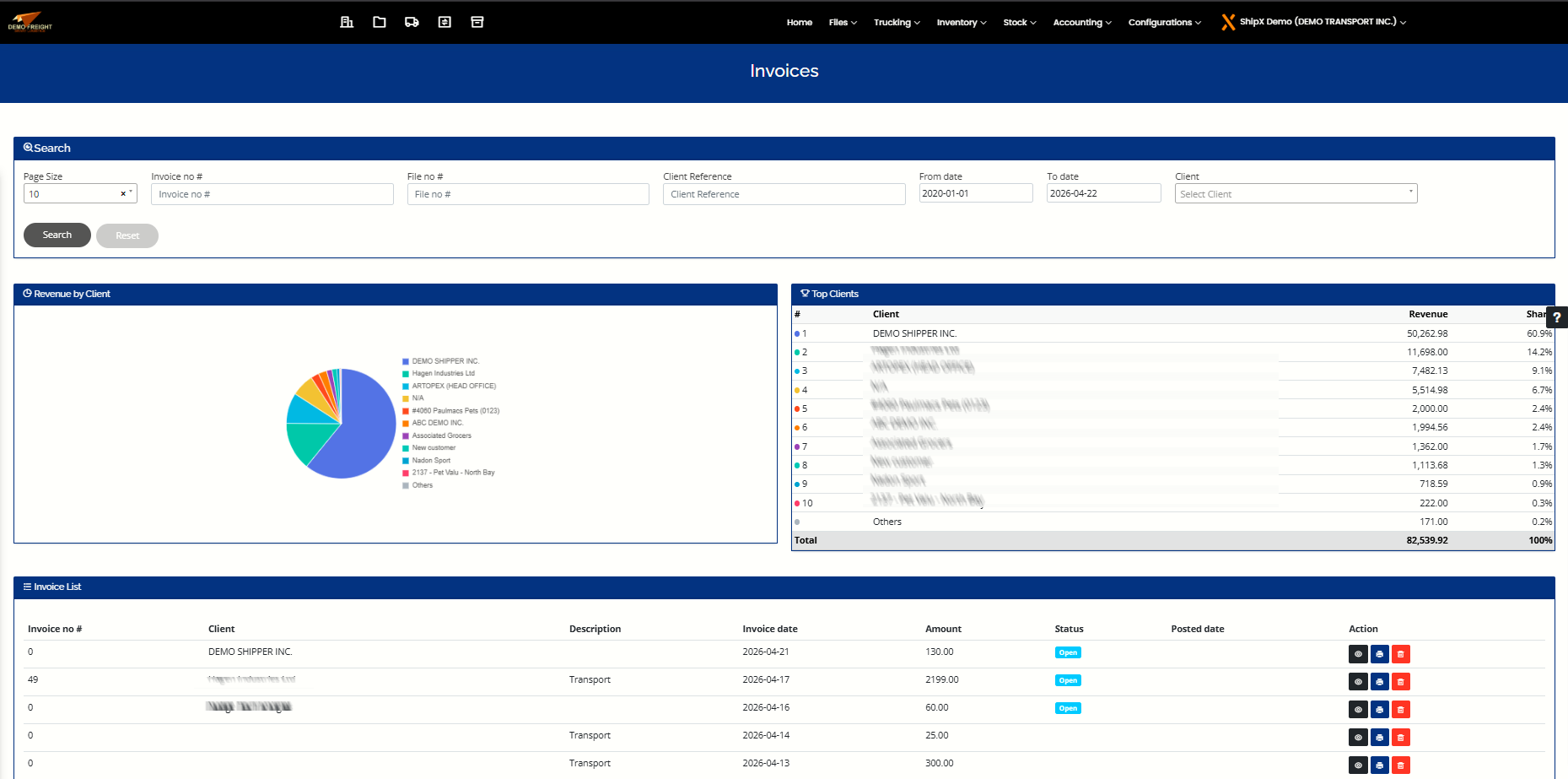Screen dimensions: 1568x779
Task: Click the transfer arrows icon in toolbar
Action: point(445,22)
